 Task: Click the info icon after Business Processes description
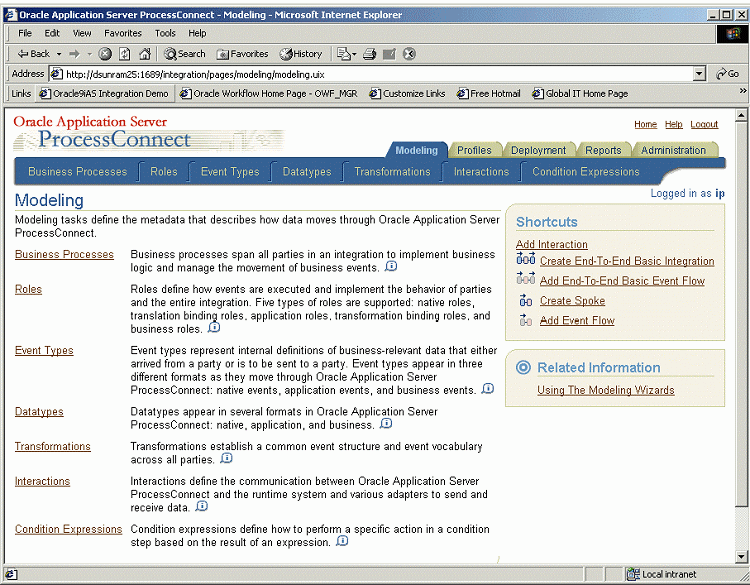[391, 266]
